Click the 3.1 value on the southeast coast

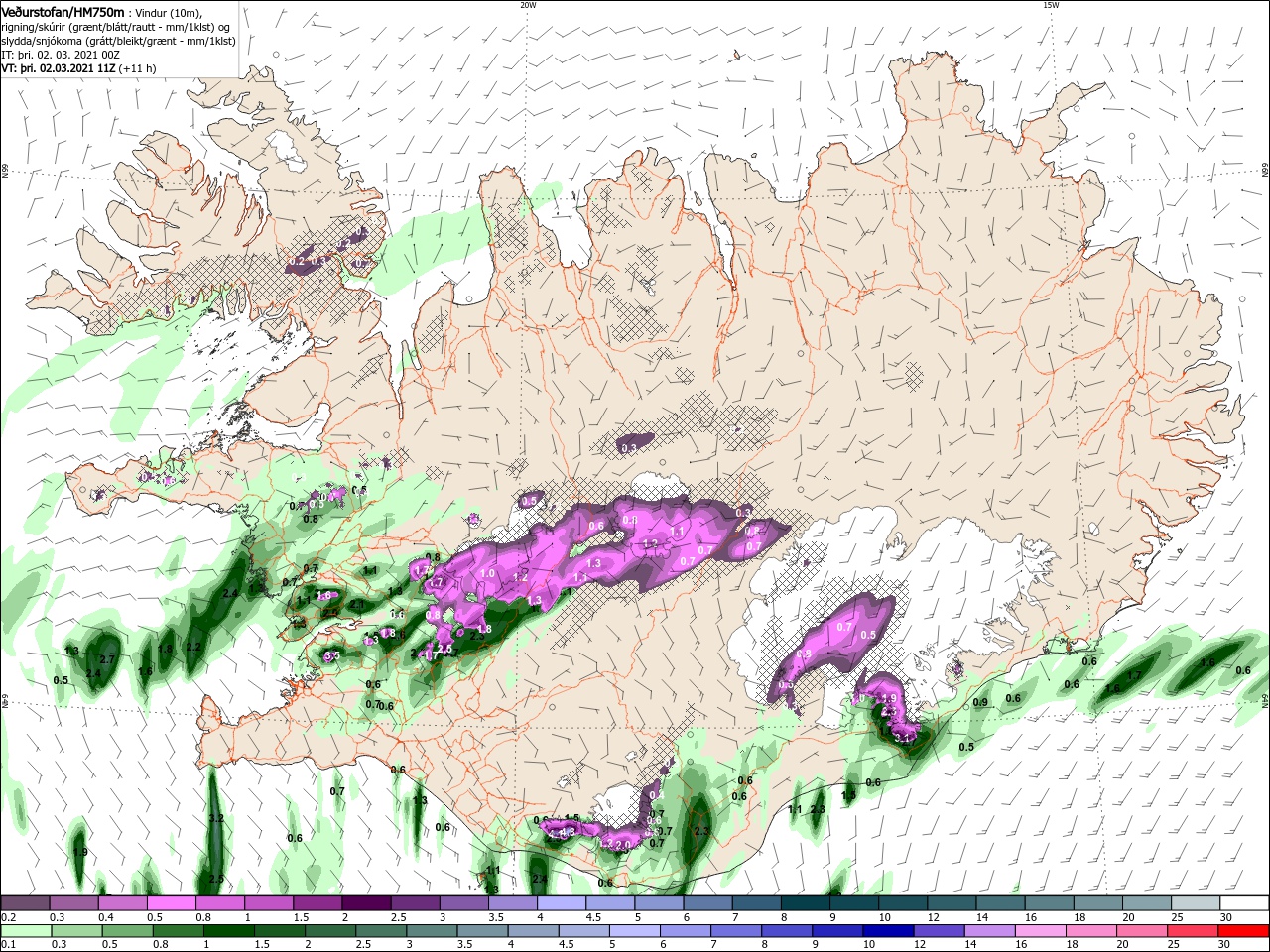click(902, 737)
